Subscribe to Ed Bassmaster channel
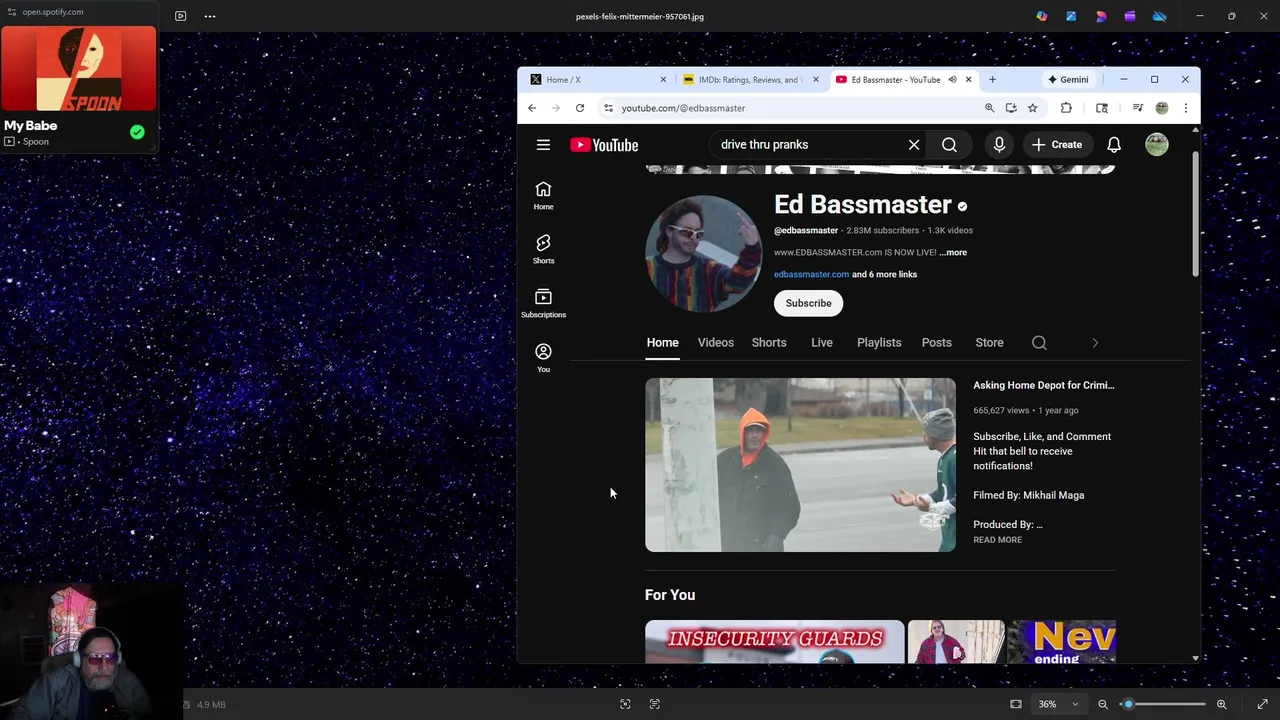The height and width of the screenshot is (720, 1280). (808, 303)
